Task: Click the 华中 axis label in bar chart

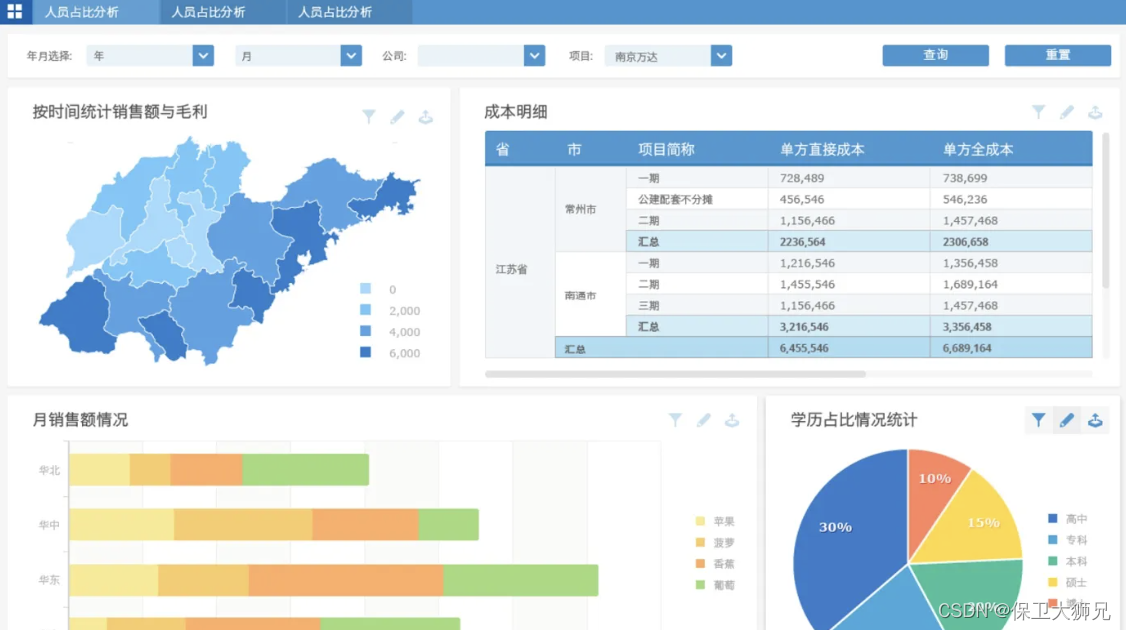Action: coord(49,524)
